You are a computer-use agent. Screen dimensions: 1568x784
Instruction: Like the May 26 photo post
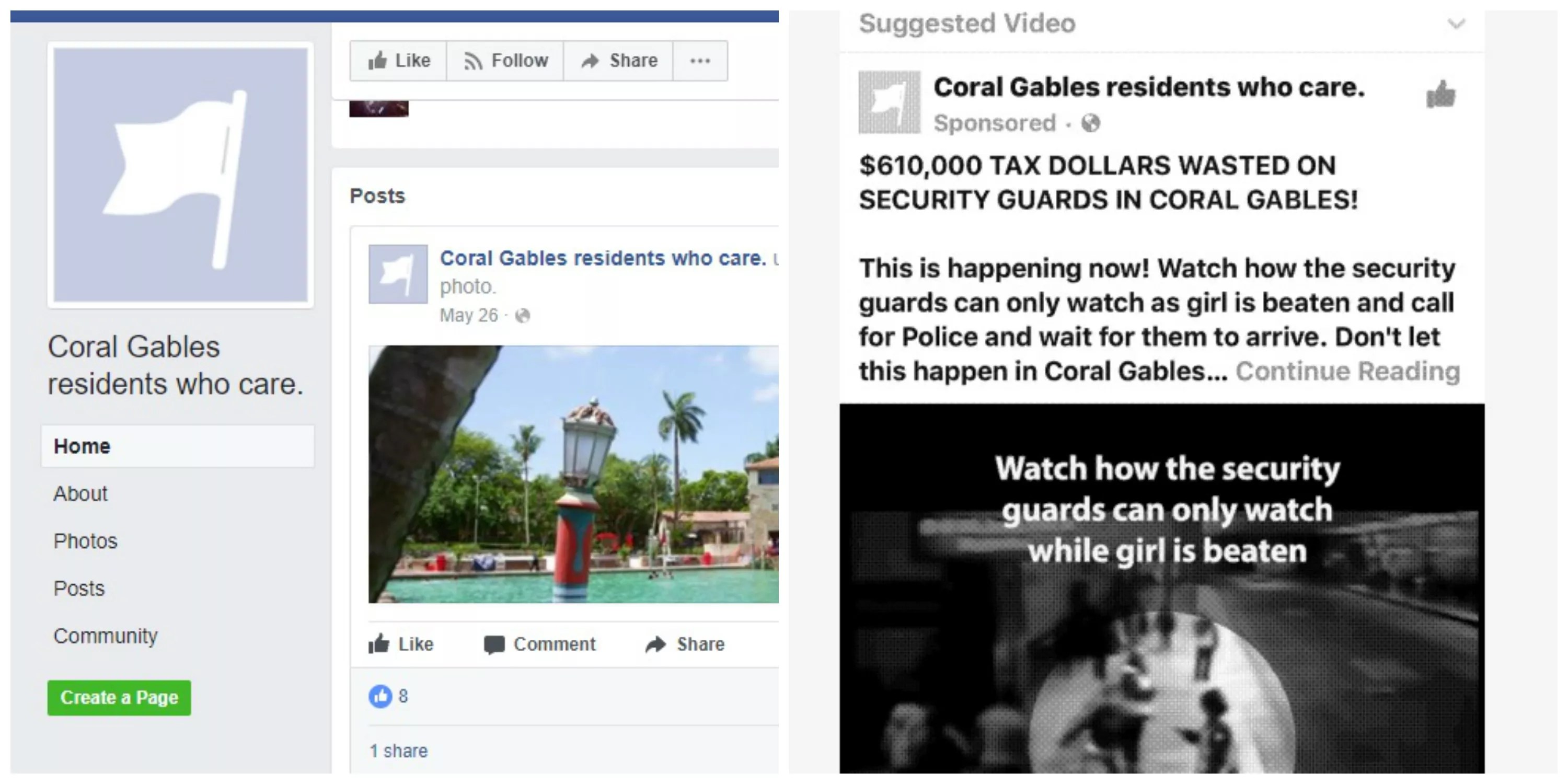(x=401, y=644)
